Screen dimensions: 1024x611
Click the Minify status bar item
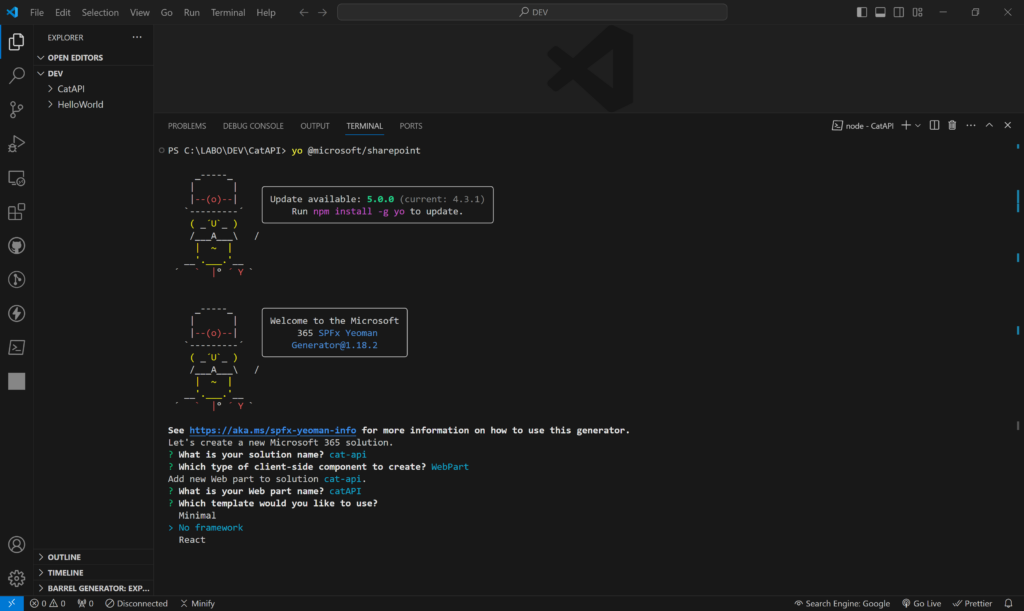pos(197,603)
